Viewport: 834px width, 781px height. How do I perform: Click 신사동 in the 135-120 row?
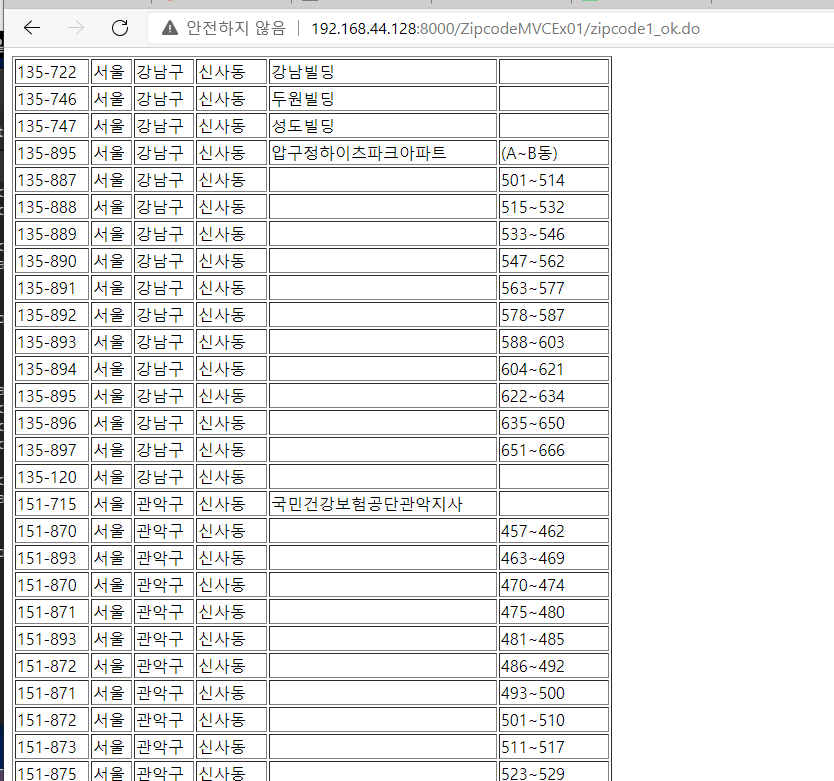tap(231, 477)
